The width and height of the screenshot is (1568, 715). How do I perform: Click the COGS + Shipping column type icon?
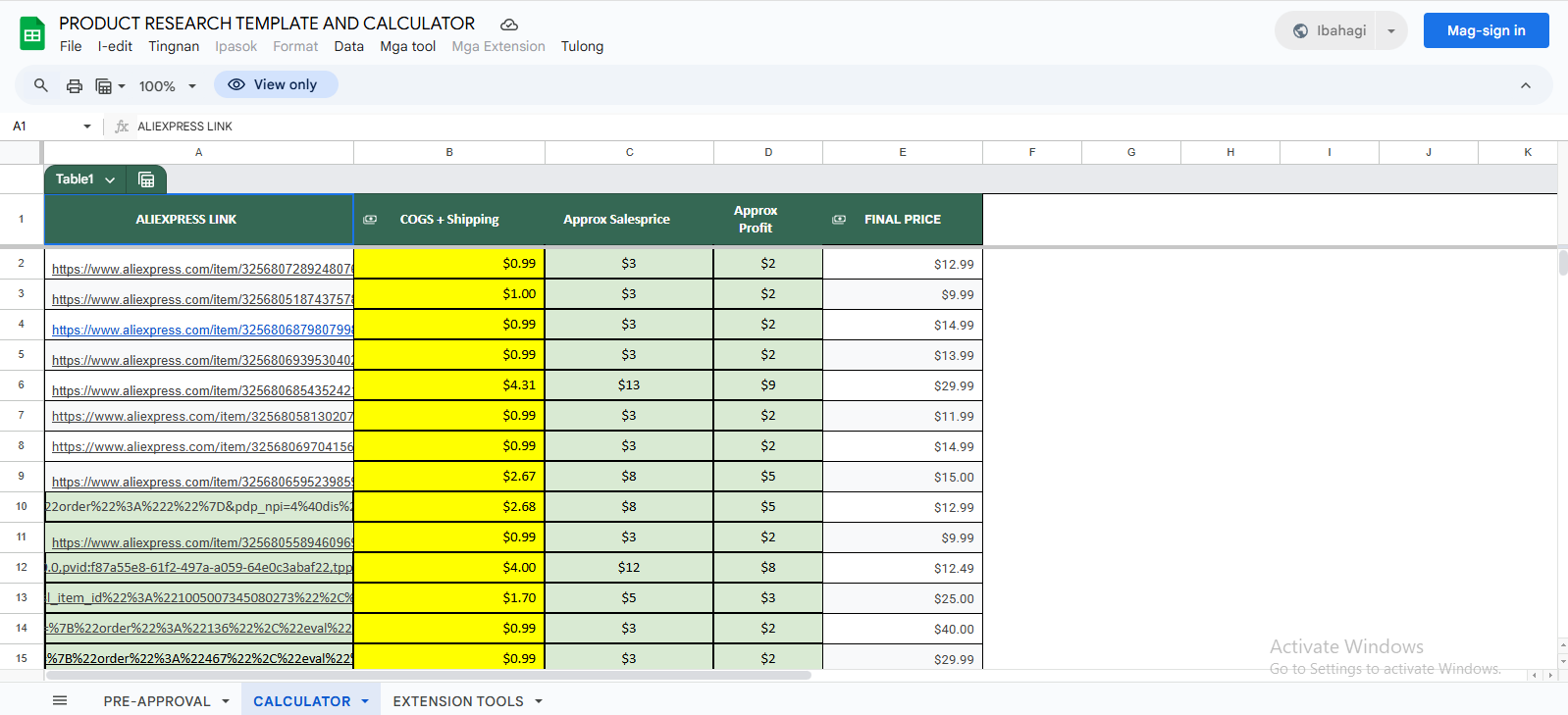(370, 220)
